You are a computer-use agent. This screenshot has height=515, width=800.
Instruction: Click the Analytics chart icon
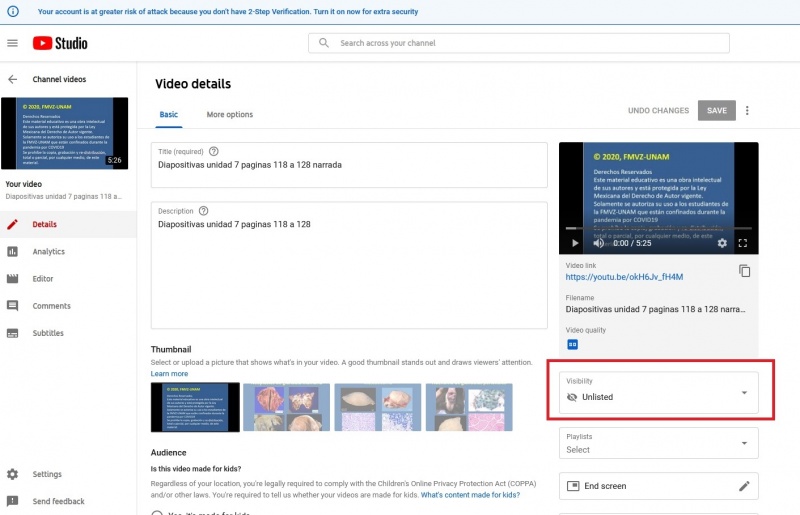[x=12, y=251]
